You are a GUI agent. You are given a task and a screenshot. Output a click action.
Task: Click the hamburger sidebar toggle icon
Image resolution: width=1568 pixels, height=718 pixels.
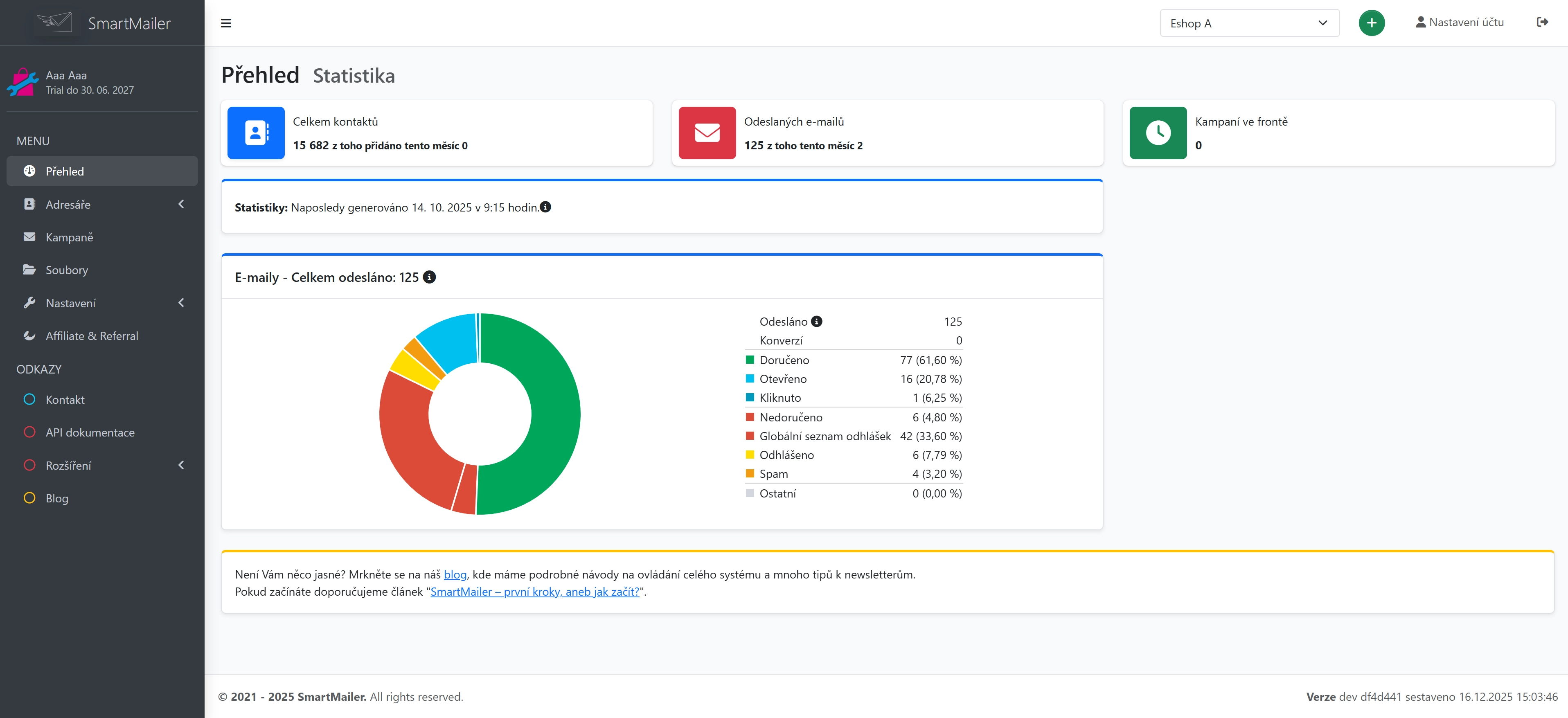tap(226, 23)
